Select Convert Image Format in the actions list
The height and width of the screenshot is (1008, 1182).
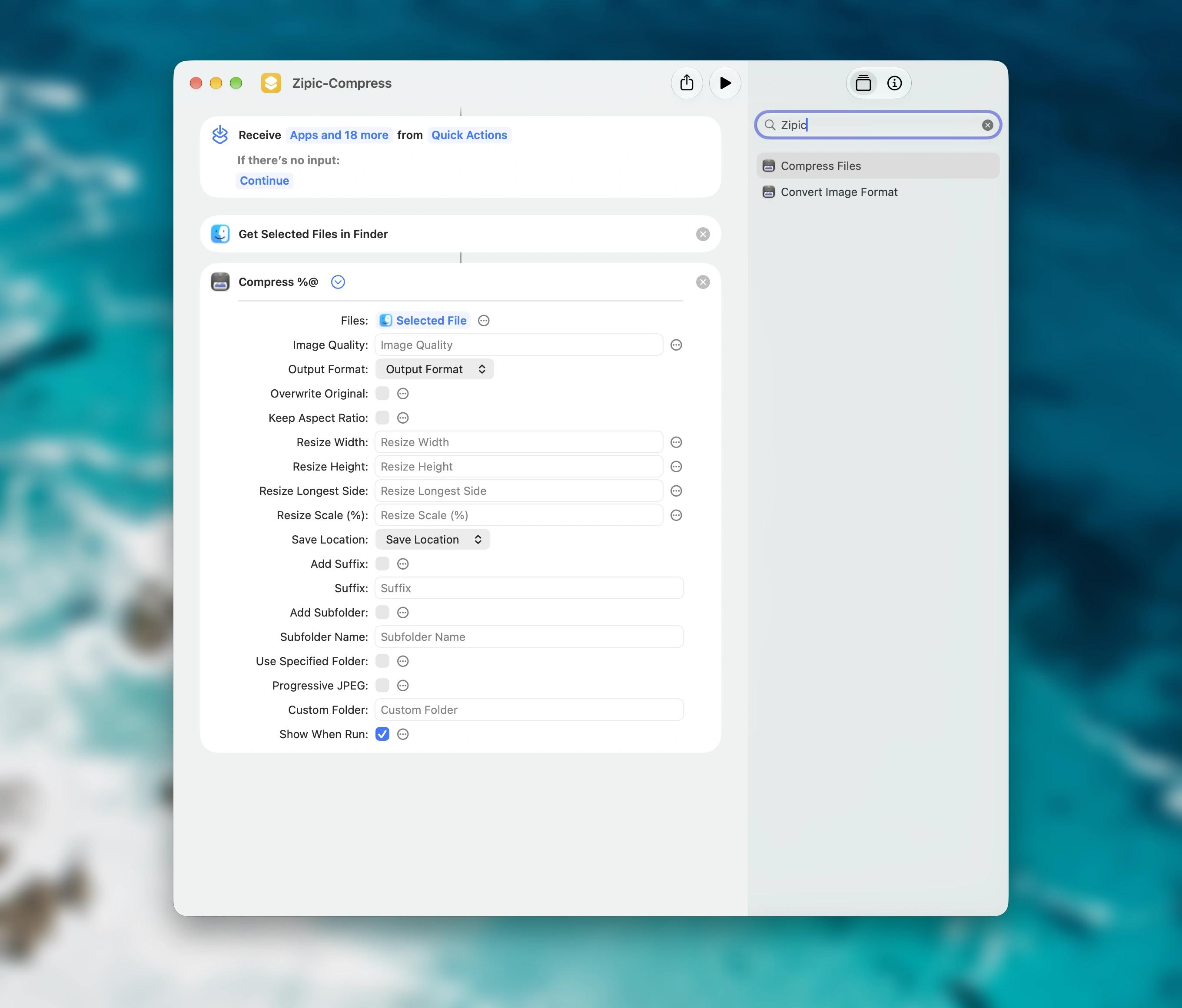[x=878, y=192]
